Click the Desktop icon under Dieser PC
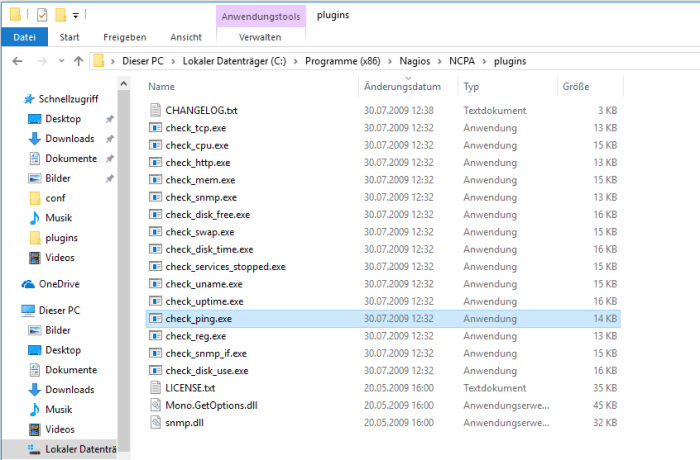The image size is (700, 460). 34,350
